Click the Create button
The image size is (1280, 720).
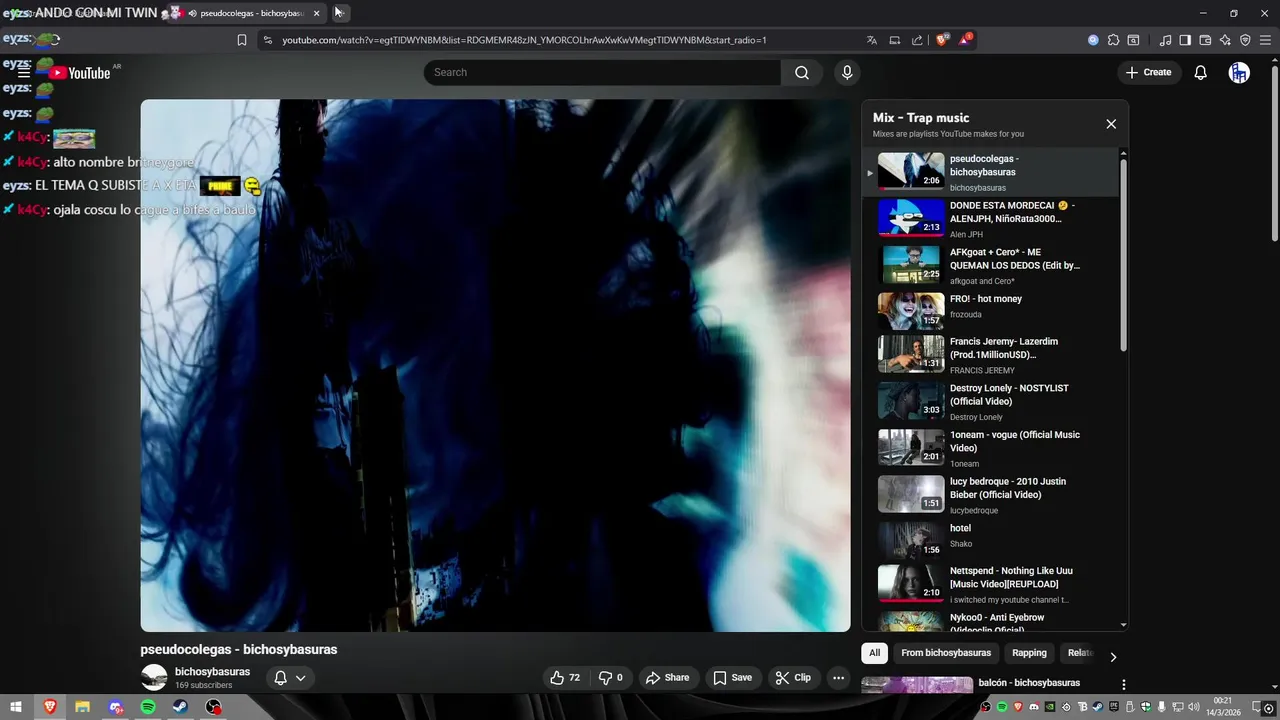click(x=1148, y=72)
